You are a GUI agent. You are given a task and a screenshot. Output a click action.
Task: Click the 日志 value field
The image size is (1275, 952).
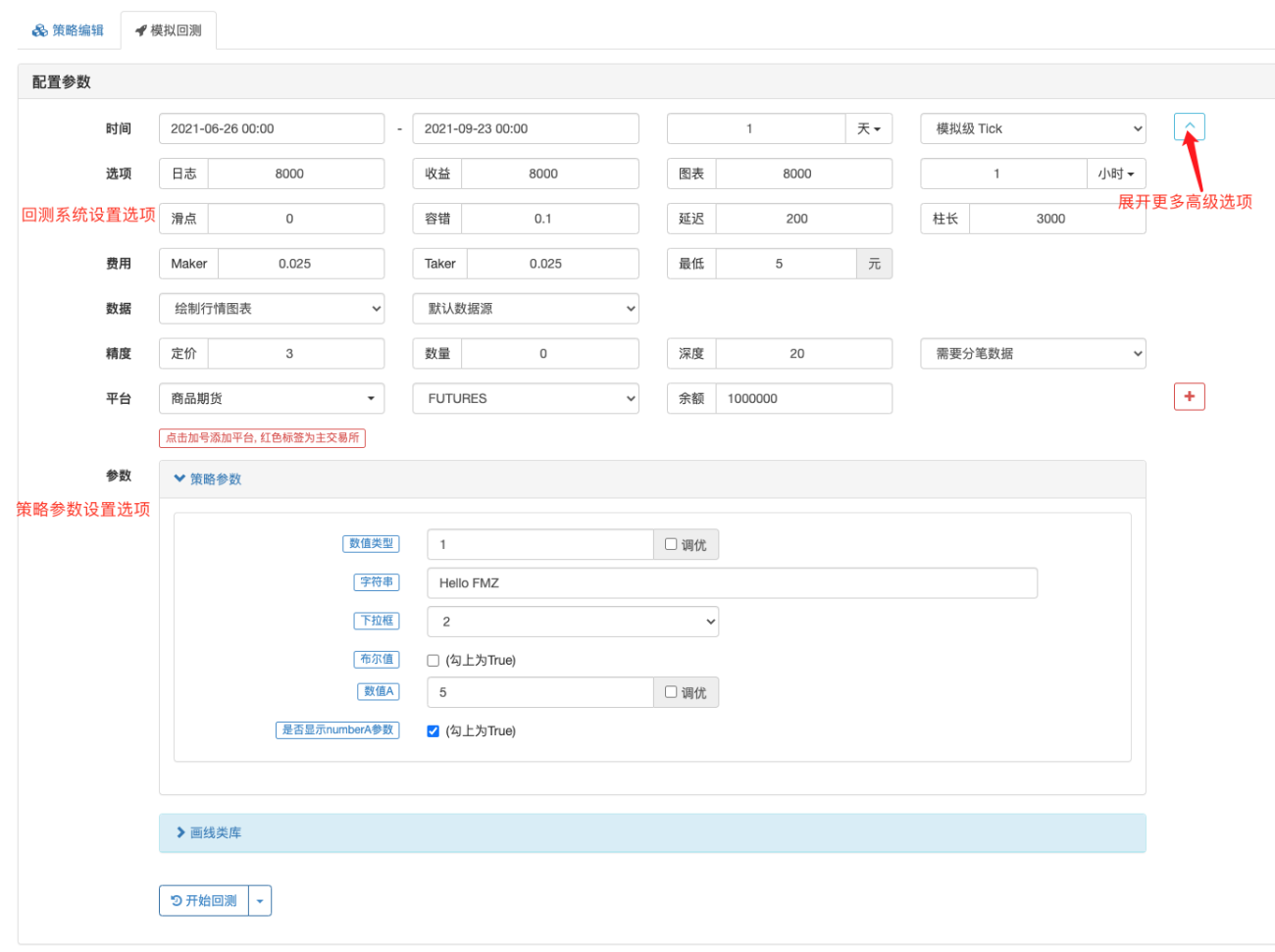(x=296, y=174)
